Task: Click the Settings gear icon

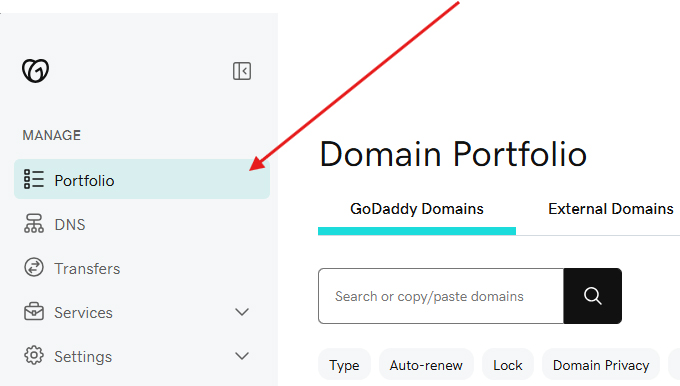Action: (x=34, y=356)
